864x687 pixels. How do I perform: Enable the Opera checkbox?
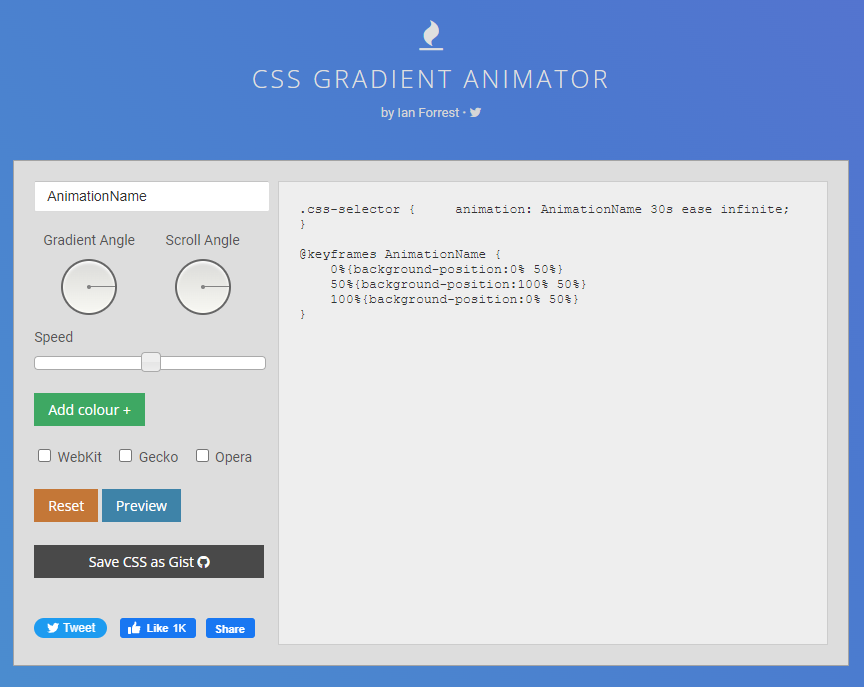[202, 456]
